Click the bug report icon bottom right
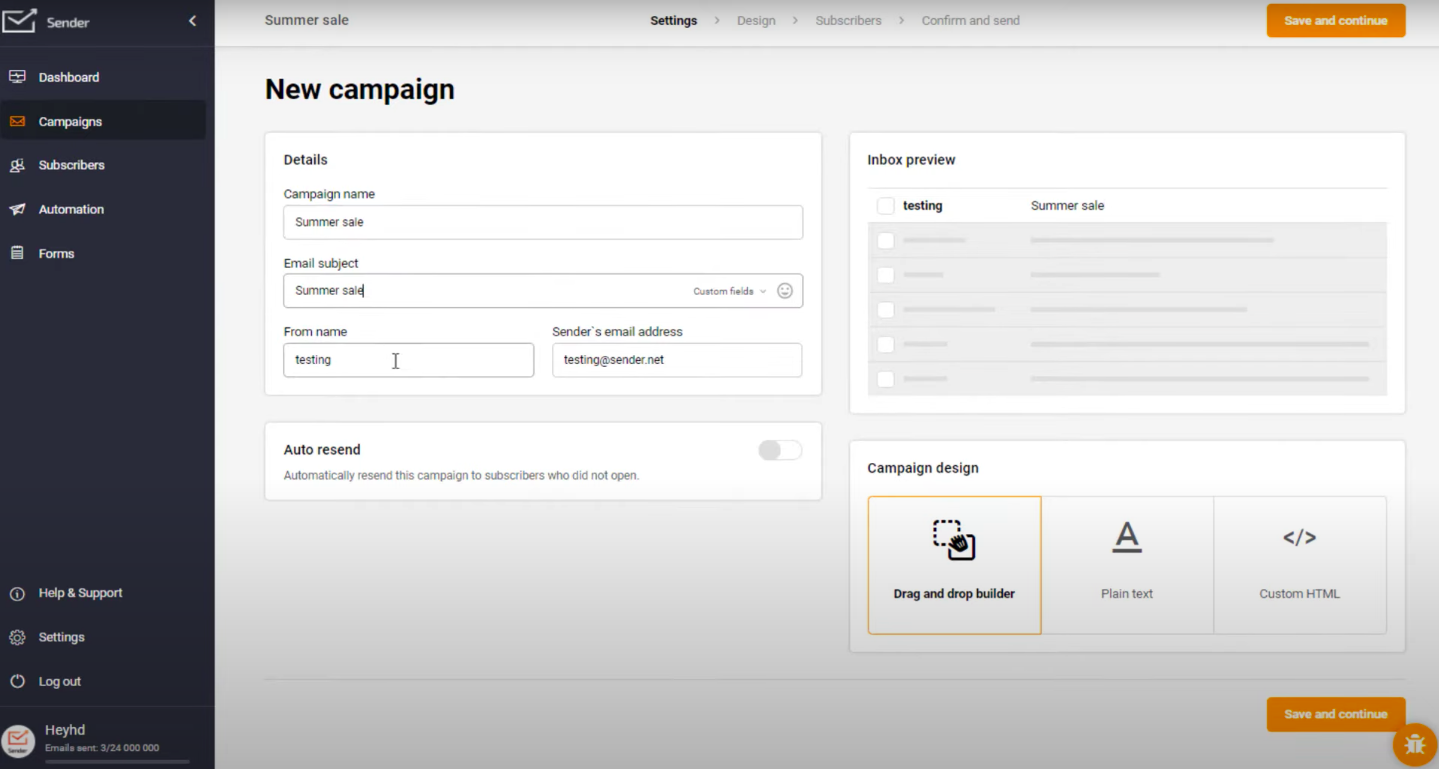 [1414, 744]
